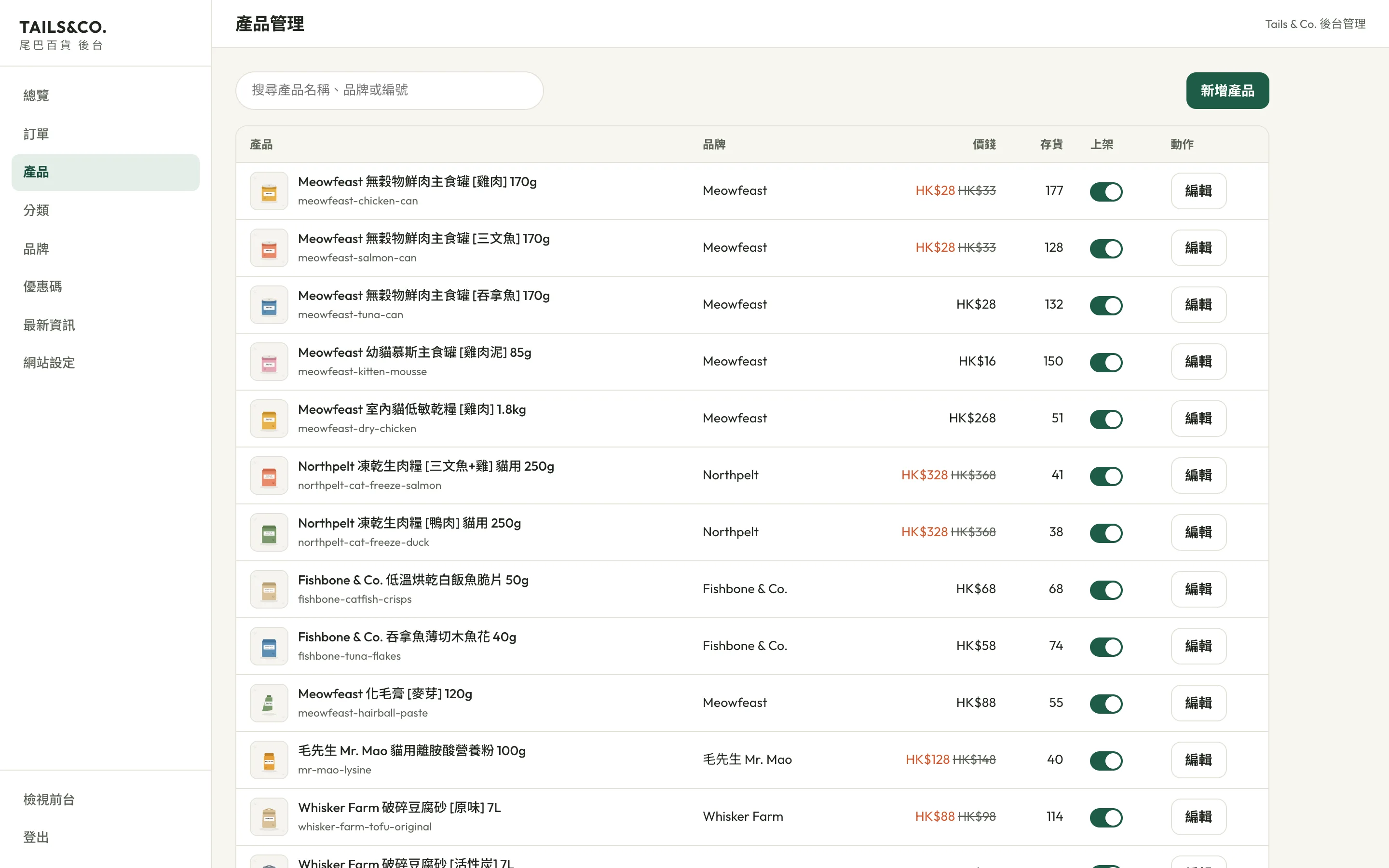Screen dimensions: 1389x868
Task: Toggle 上架 switch for whisker-farm-tofu-original
Action: click(1105, 817)
